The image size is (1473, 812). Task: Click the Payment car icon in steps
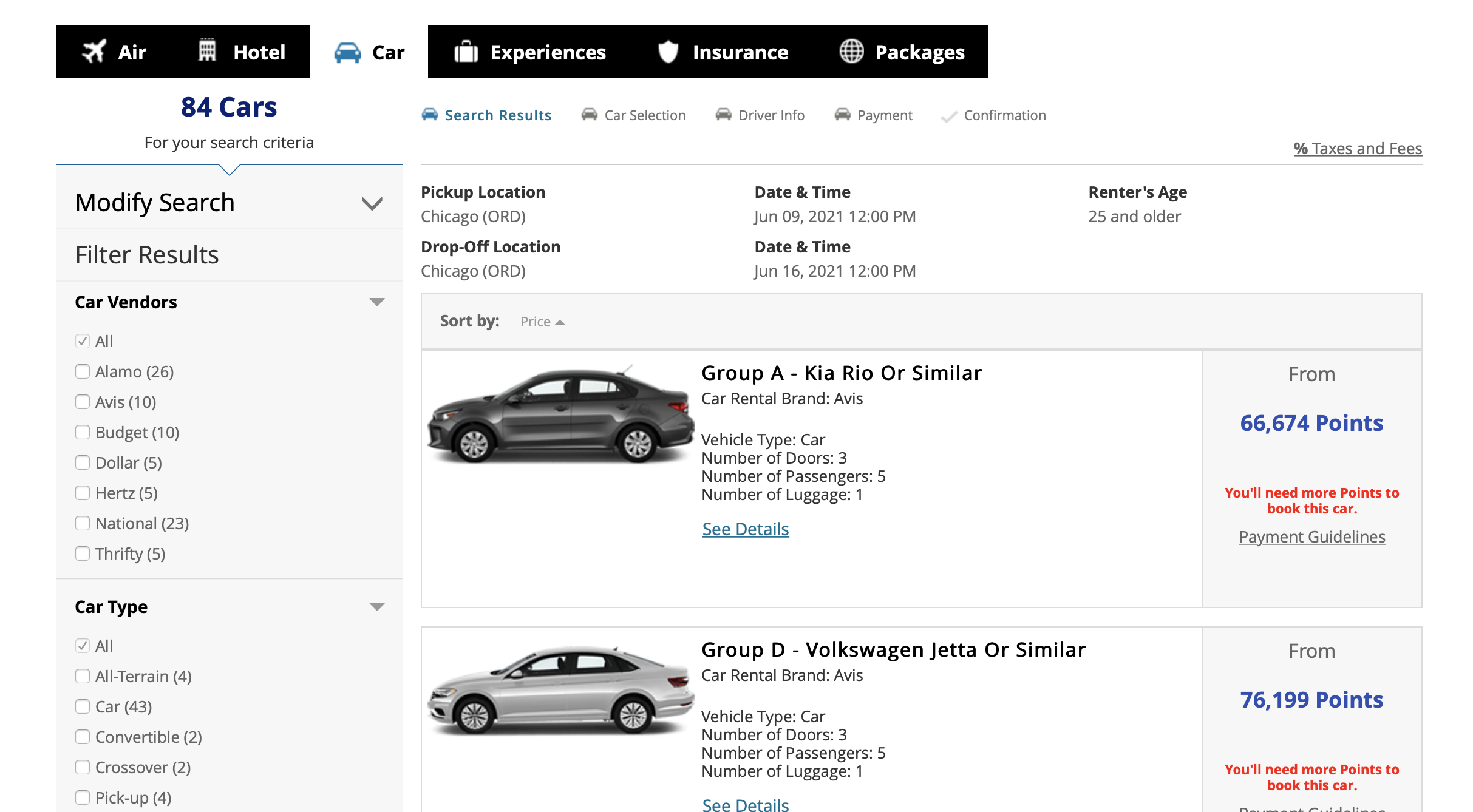point(841,113)
